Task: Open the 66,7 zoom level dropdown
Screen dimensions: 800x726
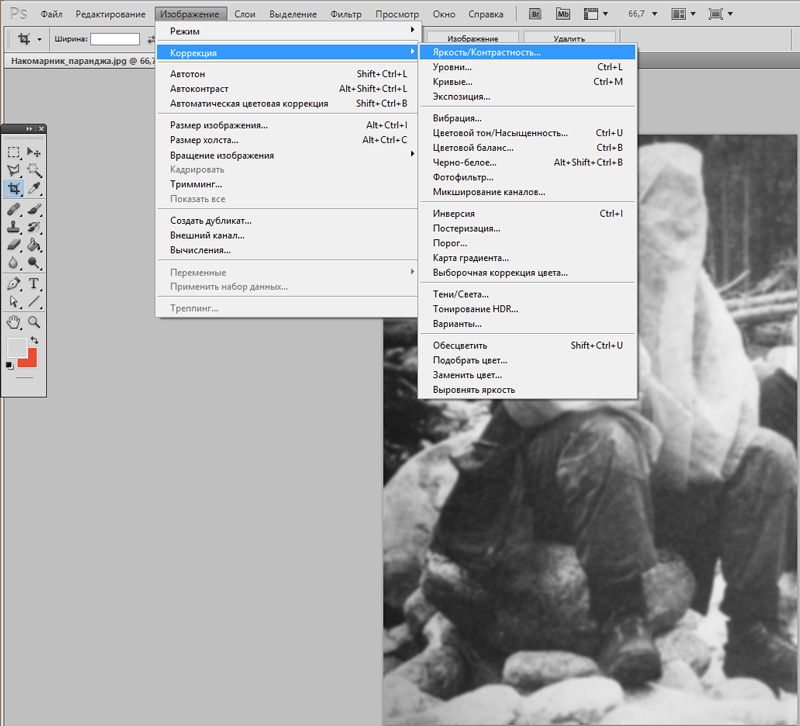Action: tap(643, 14)
